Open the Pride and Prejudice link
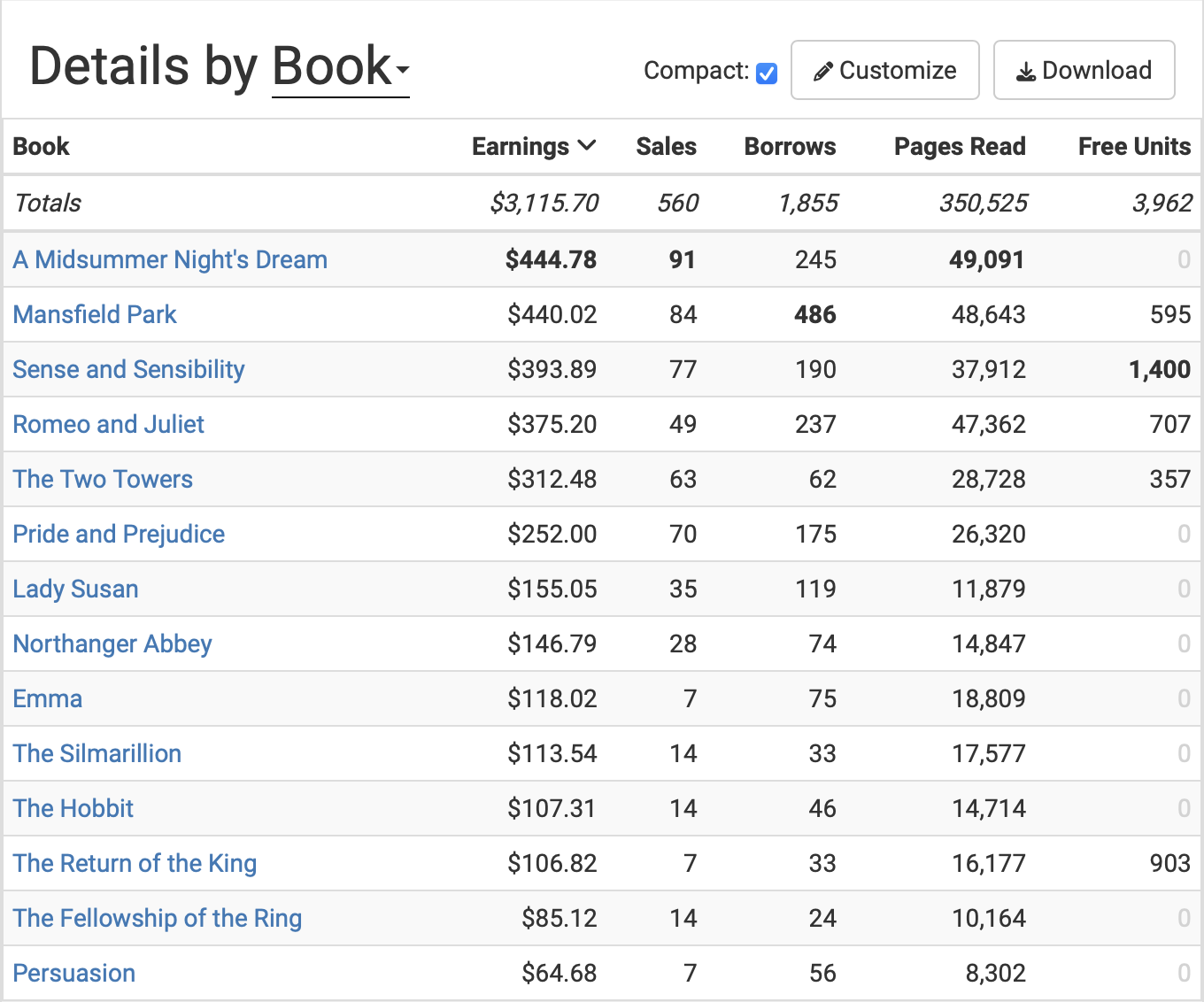Viewport: 1204px width, 1002px height. 119,534
